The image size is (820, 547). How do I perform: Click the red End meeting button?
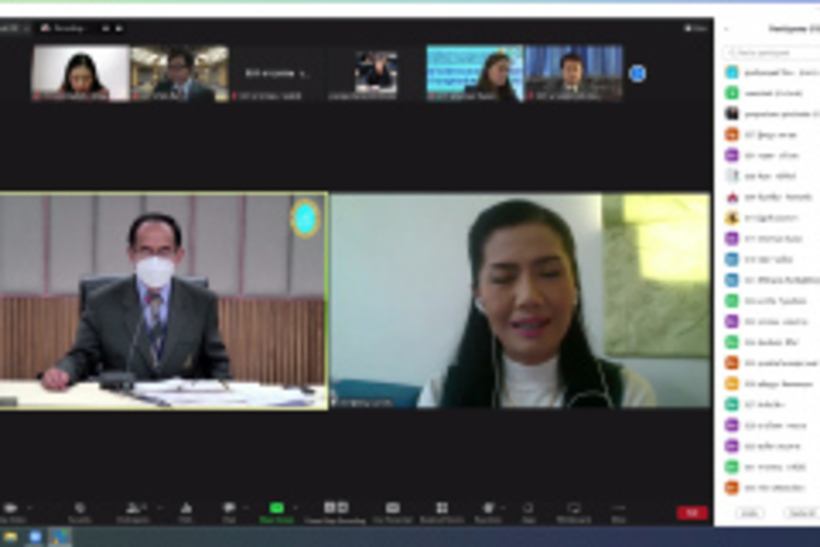pyautogui.click(x=691, y=513)
